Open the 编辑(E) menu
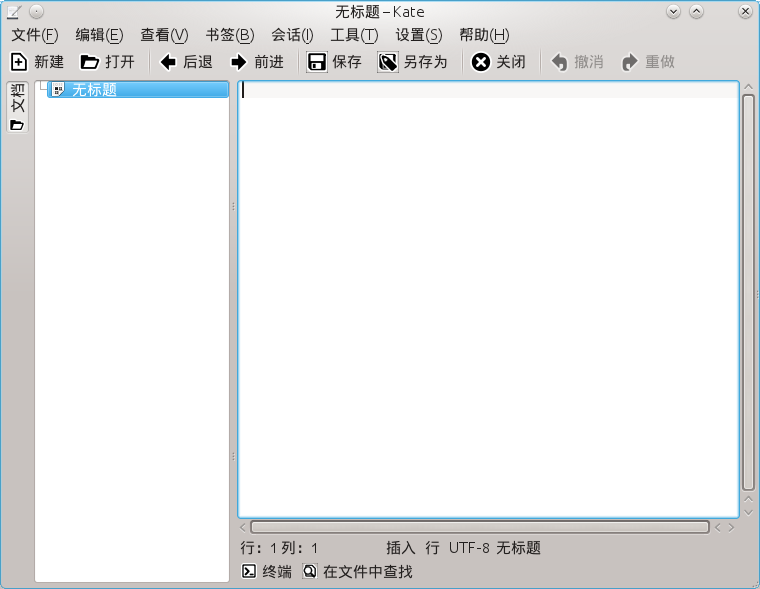Screen dimensions: 760x589 (99, 35)
